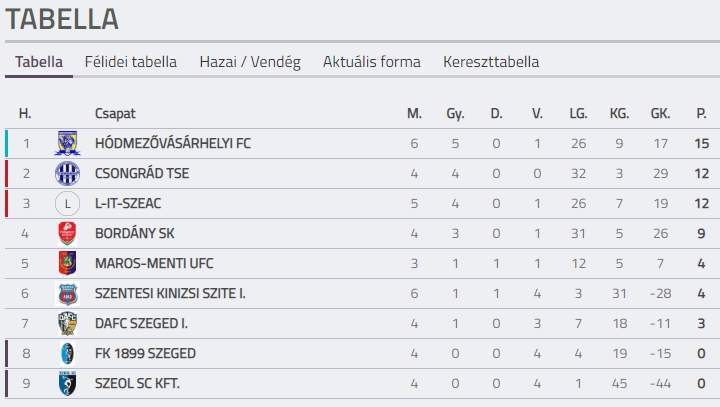Click the Szentesi Kinizsi SZITE I. crest
The width and height of the screenshot is (720, 407).
pyautogui.click(x=68, y=294)
